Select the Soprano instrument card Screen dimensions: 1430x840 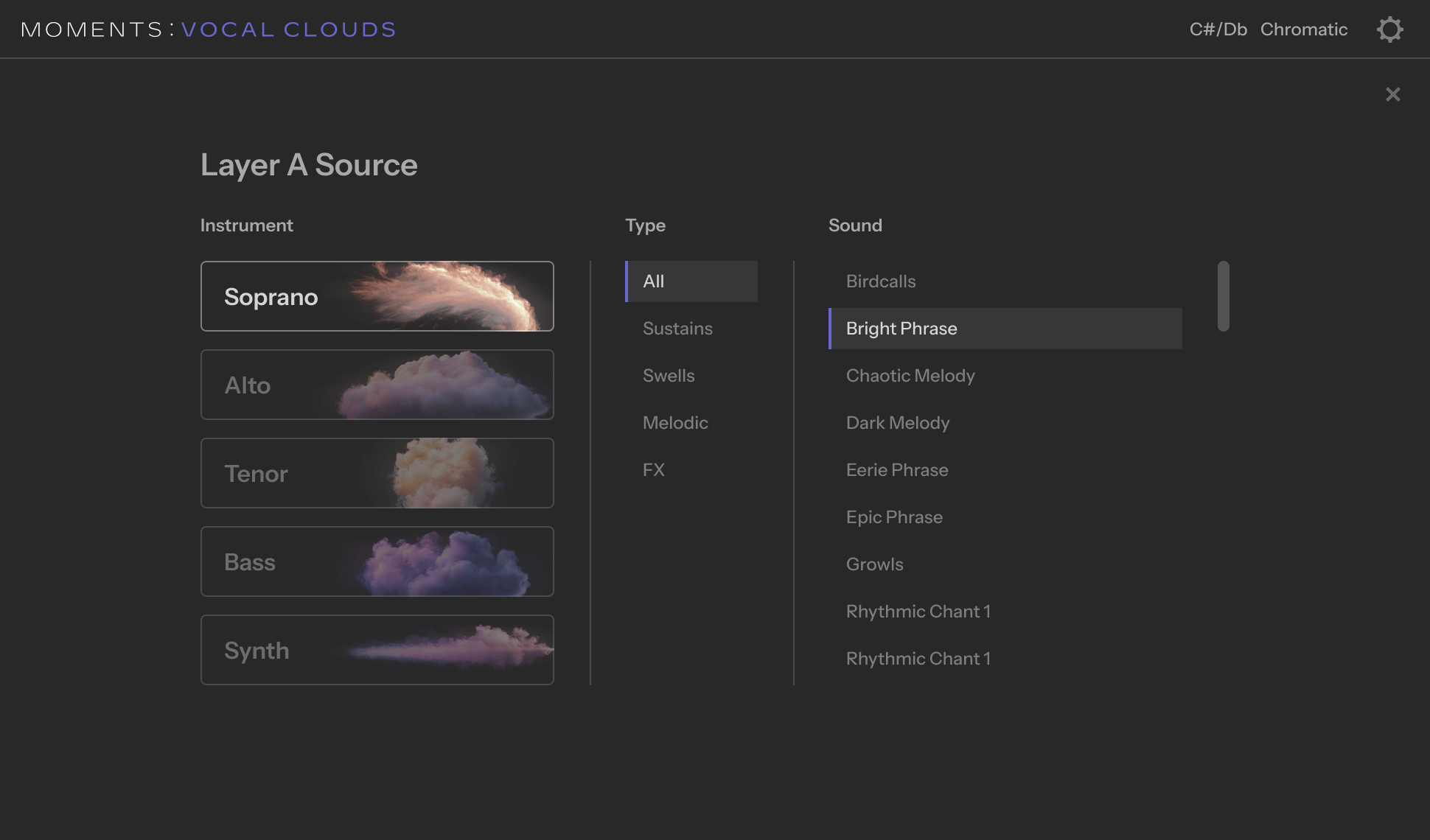click(x=377, y=296)
